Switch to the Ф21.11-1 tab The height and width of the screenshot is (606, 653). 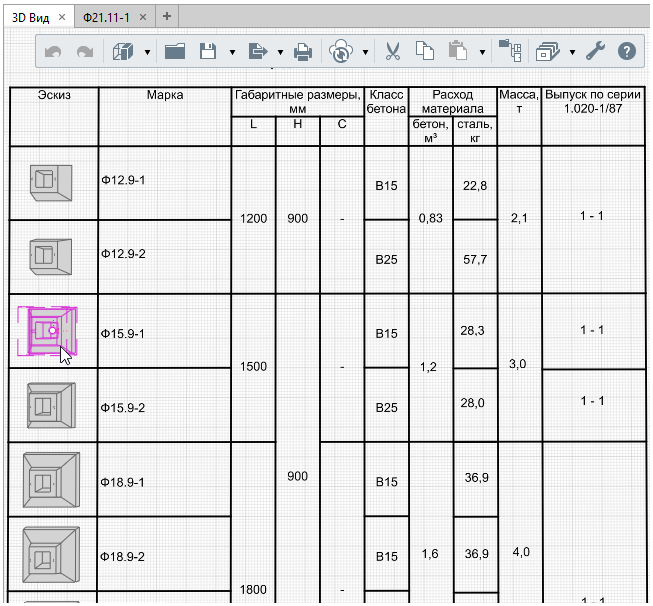106,17
